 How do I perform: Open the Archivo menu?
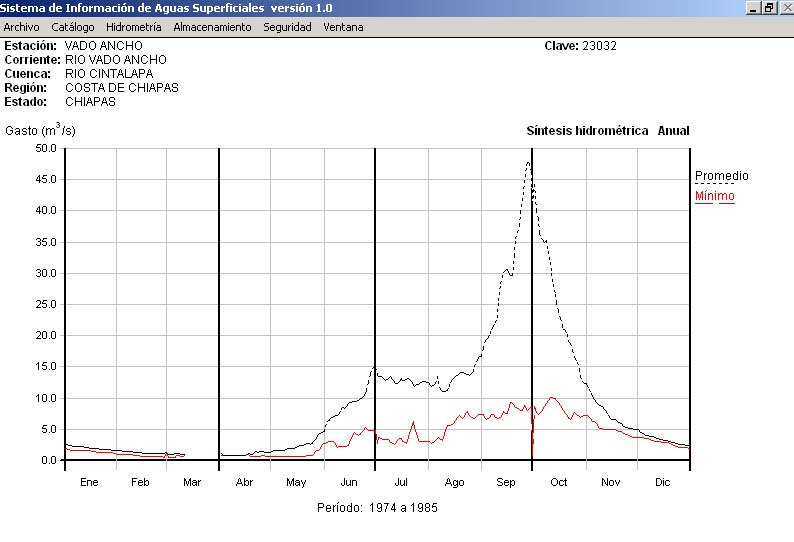tap(21, 27)
